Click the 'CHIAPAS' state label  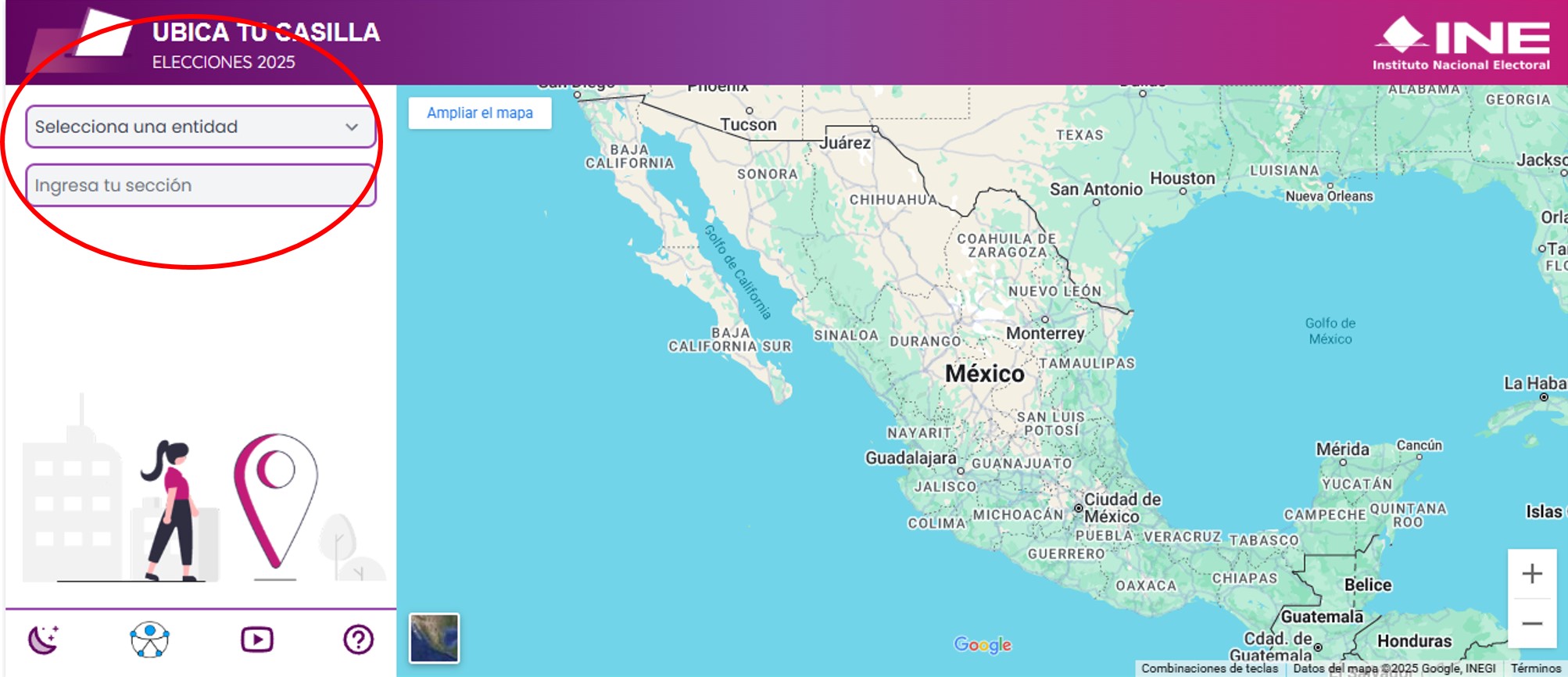(x=1244, y=578)
